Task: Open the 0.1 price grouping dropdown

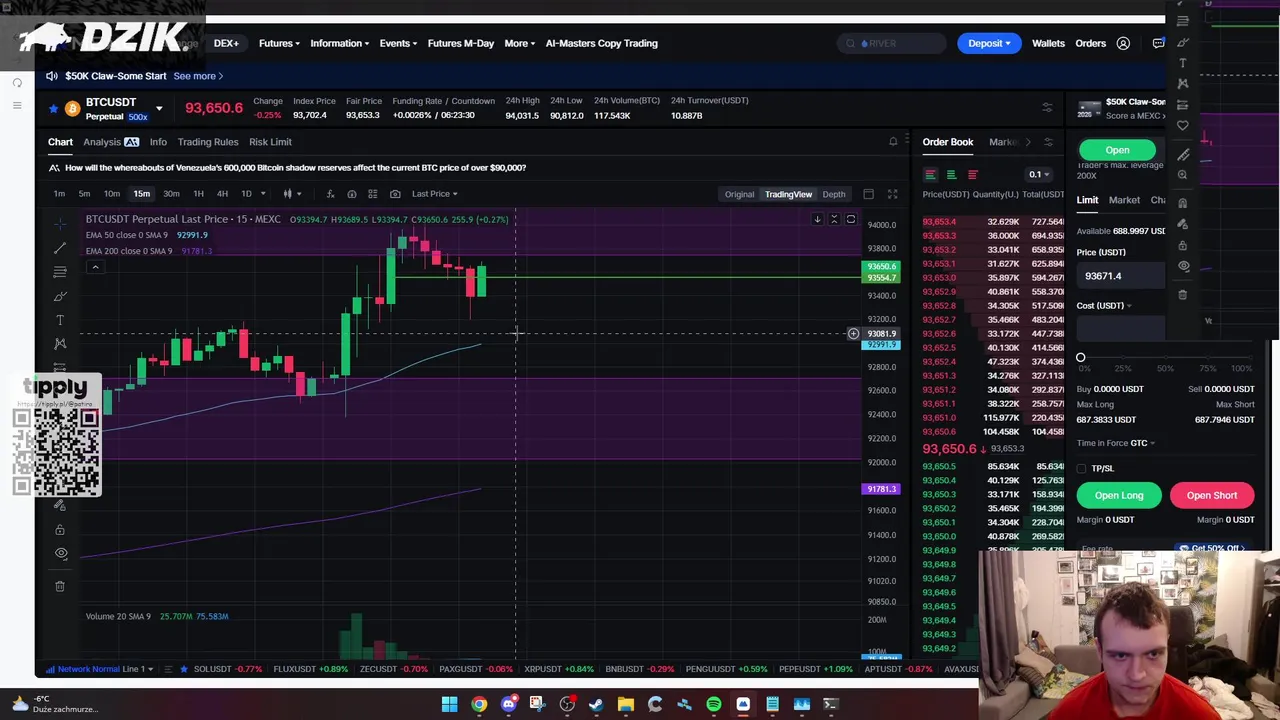Action: click(1037, 174)
